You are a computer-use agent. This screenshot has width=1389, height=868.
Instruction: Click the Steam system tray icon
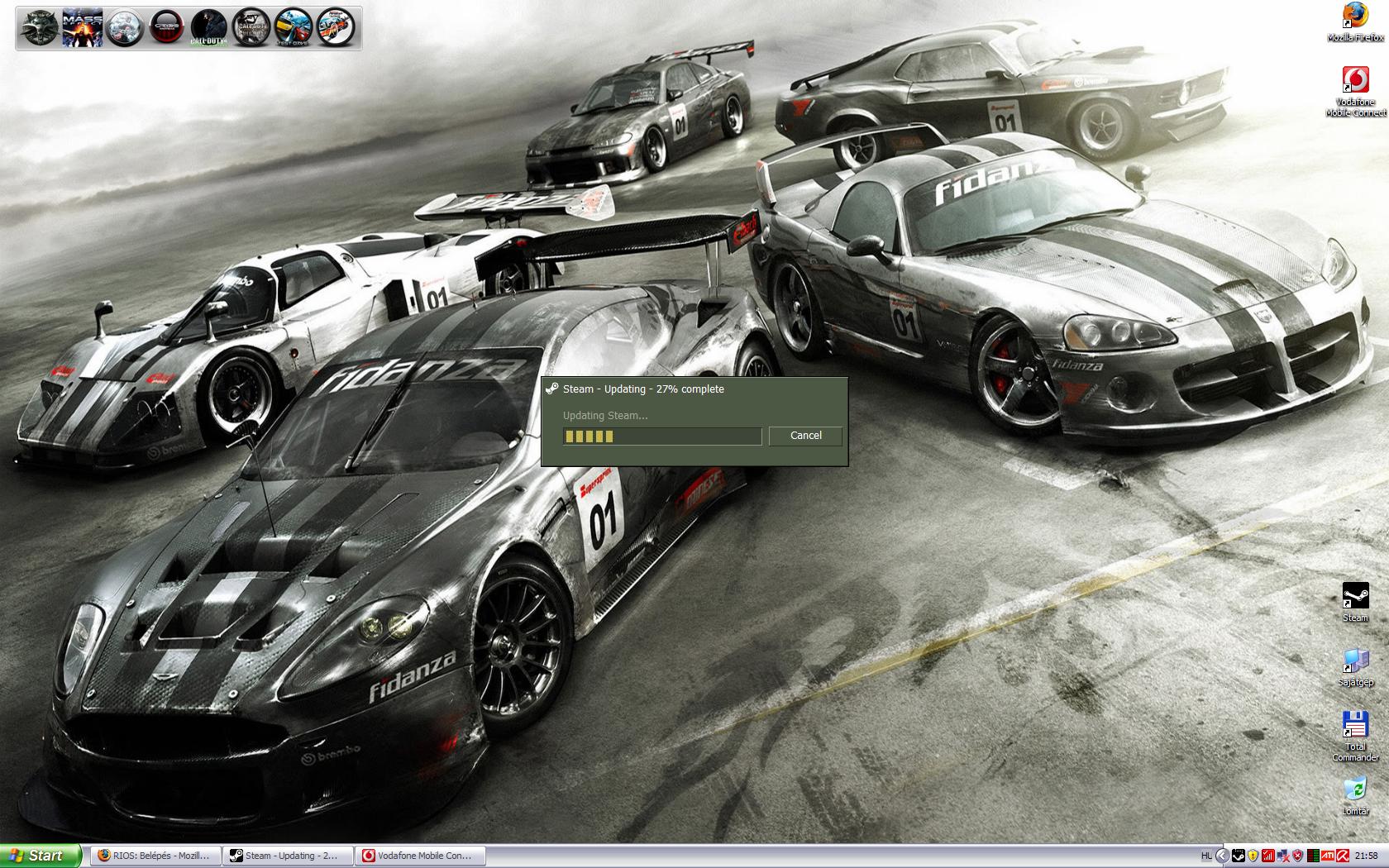(1239, 856)
